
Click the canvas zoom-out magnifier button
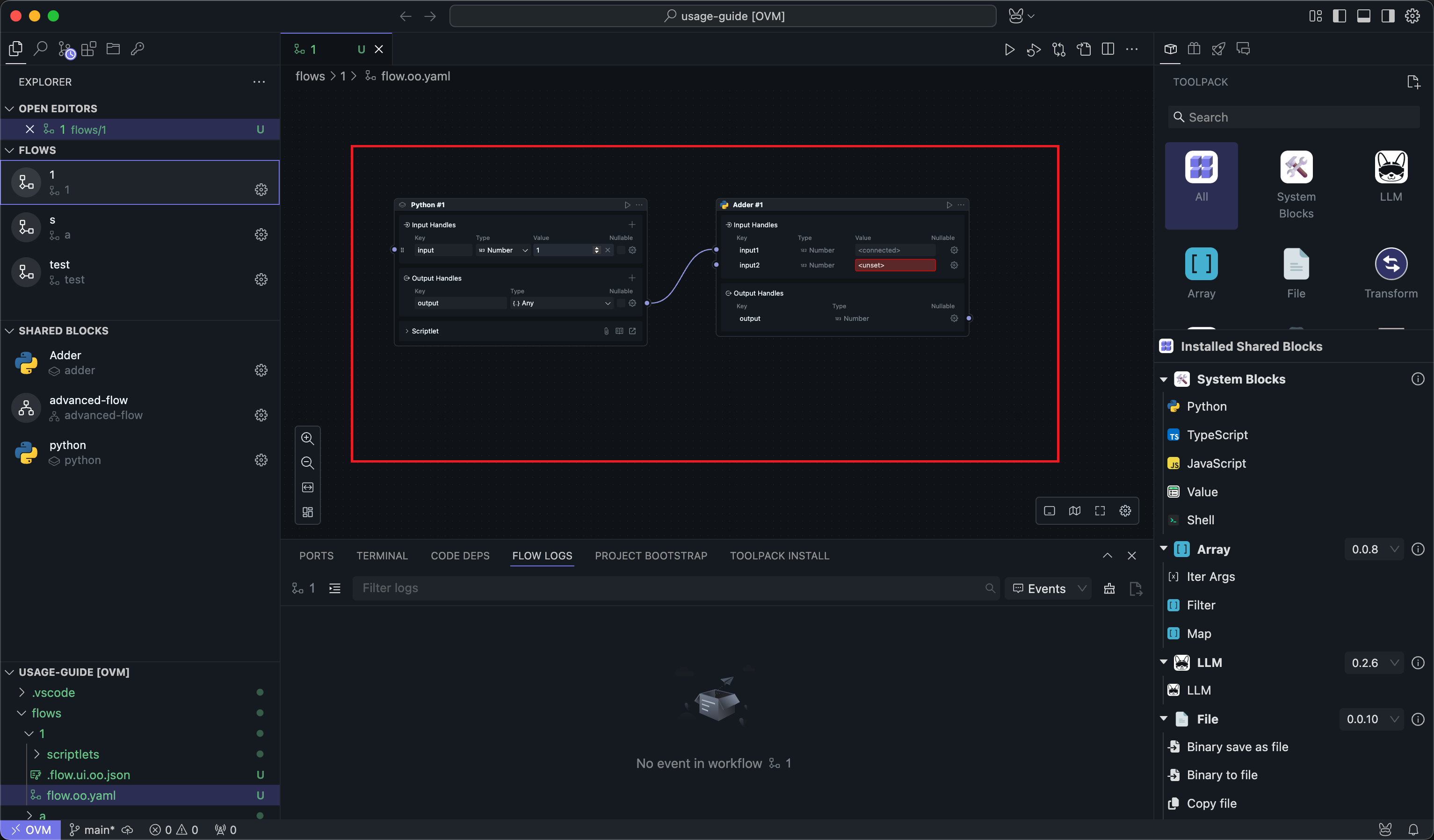(x=307, y=463)
